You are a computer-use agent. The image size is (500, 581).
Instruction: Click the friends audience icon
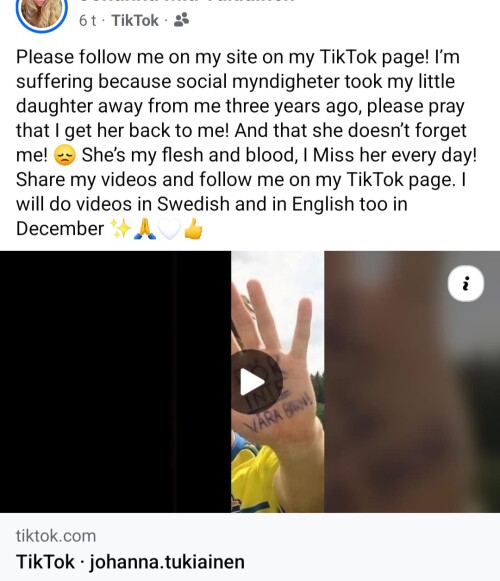[181, 20]
